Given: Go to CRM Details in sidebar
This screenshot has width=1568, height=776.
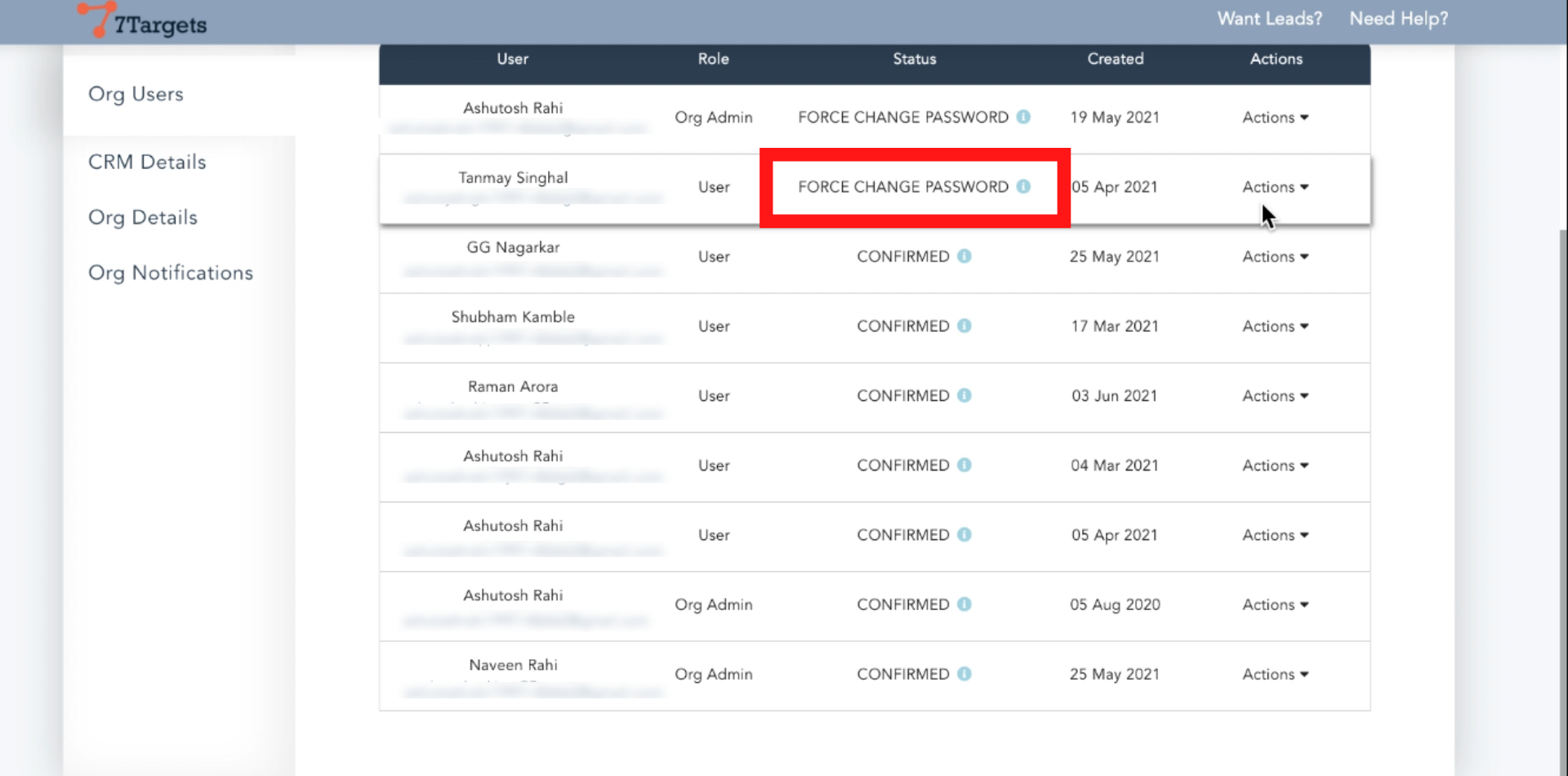Looking at the screenshot, I should pos(147,162).
